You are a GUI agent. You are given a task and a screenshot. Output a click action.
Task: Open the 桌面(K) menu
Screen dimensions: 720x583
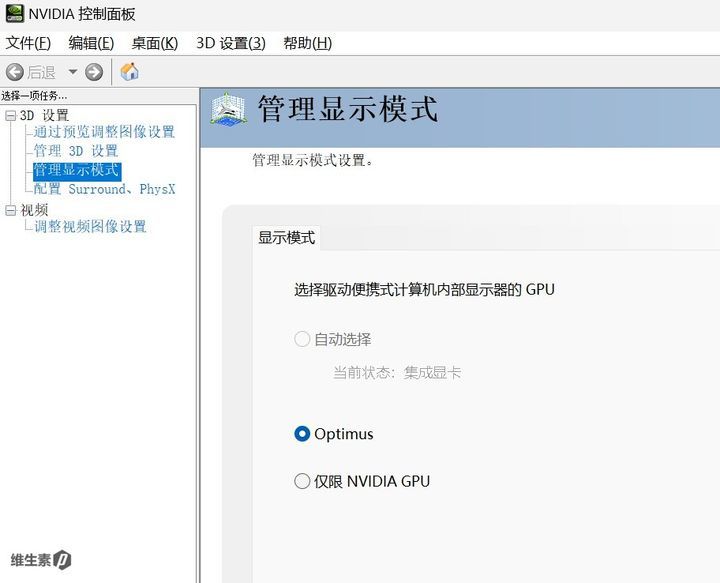click(155, 43)
